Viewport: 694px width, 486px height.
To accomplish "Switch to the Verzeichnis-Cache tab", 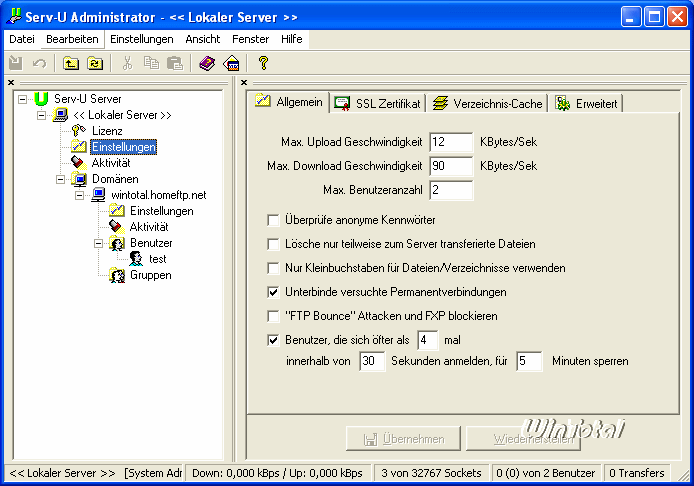I will click(487, 104).
